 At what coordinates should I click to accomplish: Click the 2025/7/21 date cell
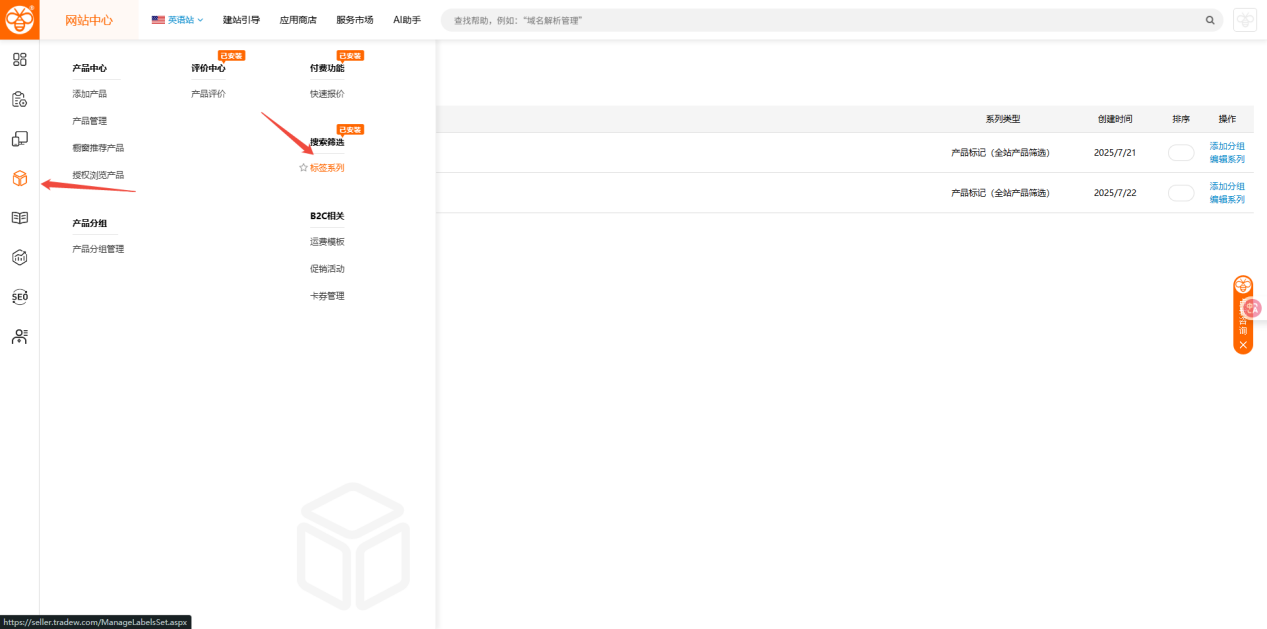[x=1115, y=153]
